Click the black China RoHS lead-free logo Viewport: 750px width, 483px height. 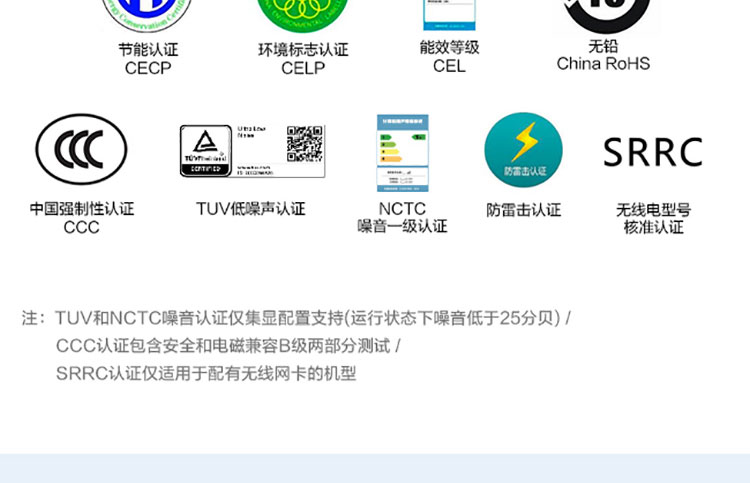tap(607, 15)
